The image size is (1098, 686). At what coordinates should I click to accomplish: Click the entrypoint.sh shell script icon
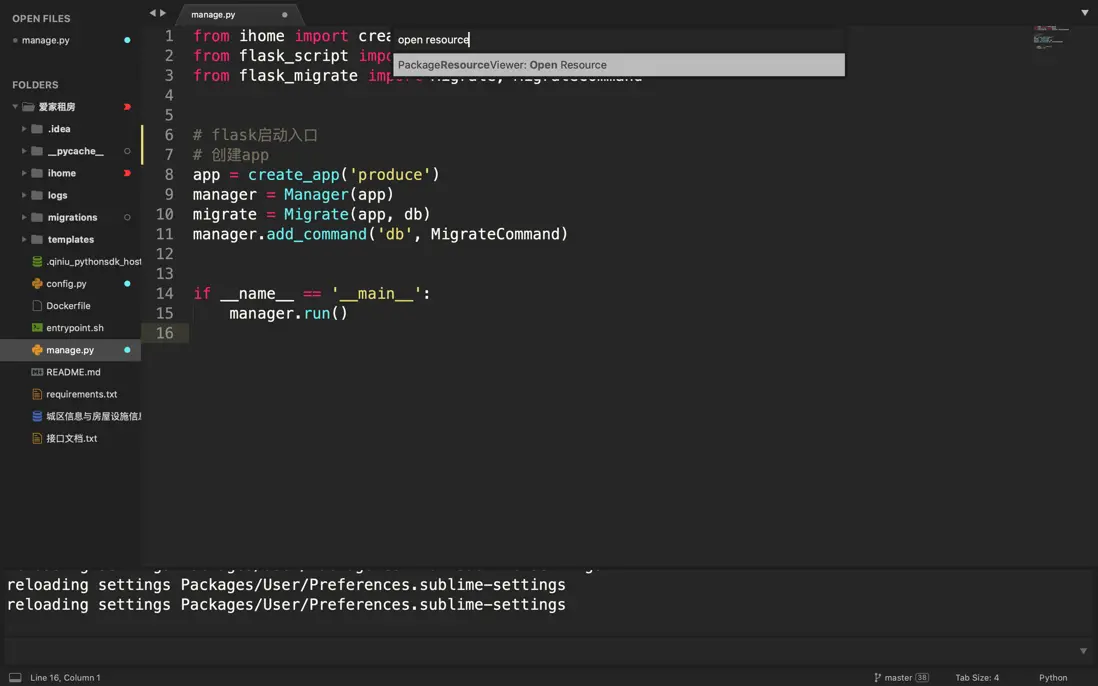(37, 328)
